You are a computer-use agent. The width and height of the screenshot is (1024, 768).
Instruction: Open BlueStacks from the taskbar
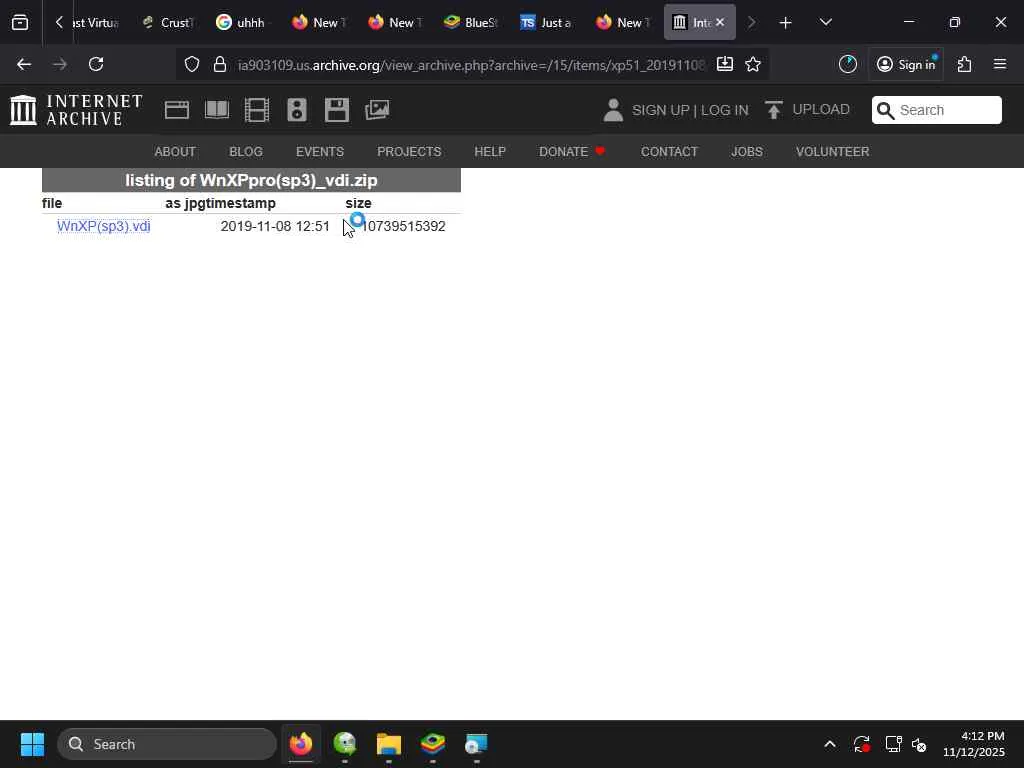pos(432,744)
